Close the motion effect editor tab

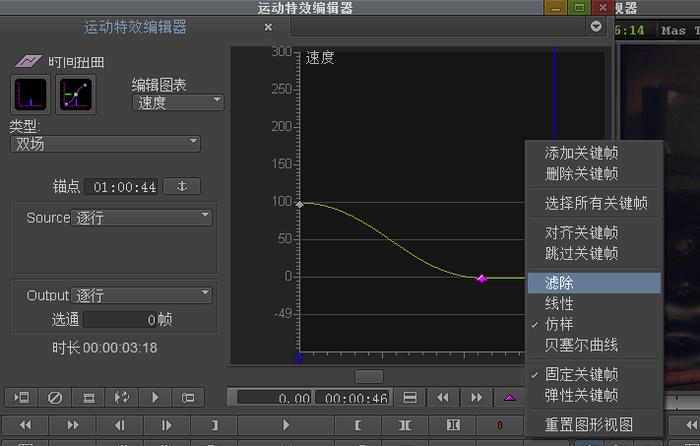click(x=268, y=27)
